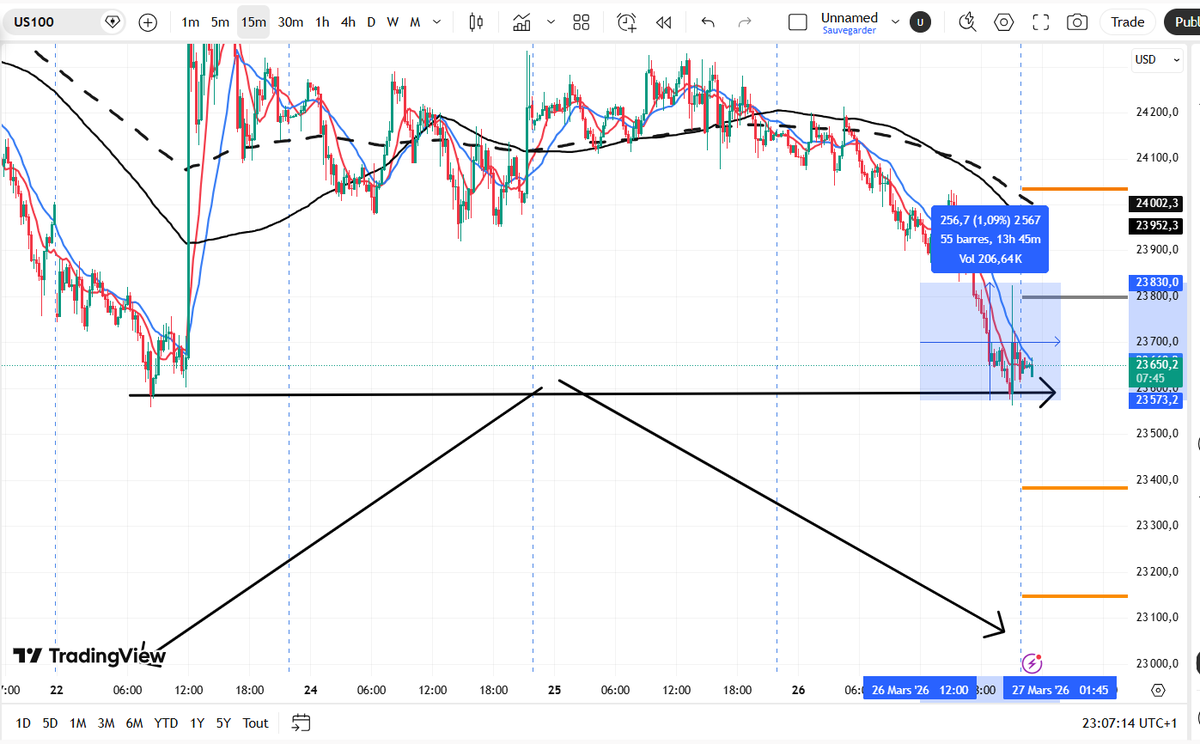
Task: Undo the last chart action
Action: tap(707, 21)
